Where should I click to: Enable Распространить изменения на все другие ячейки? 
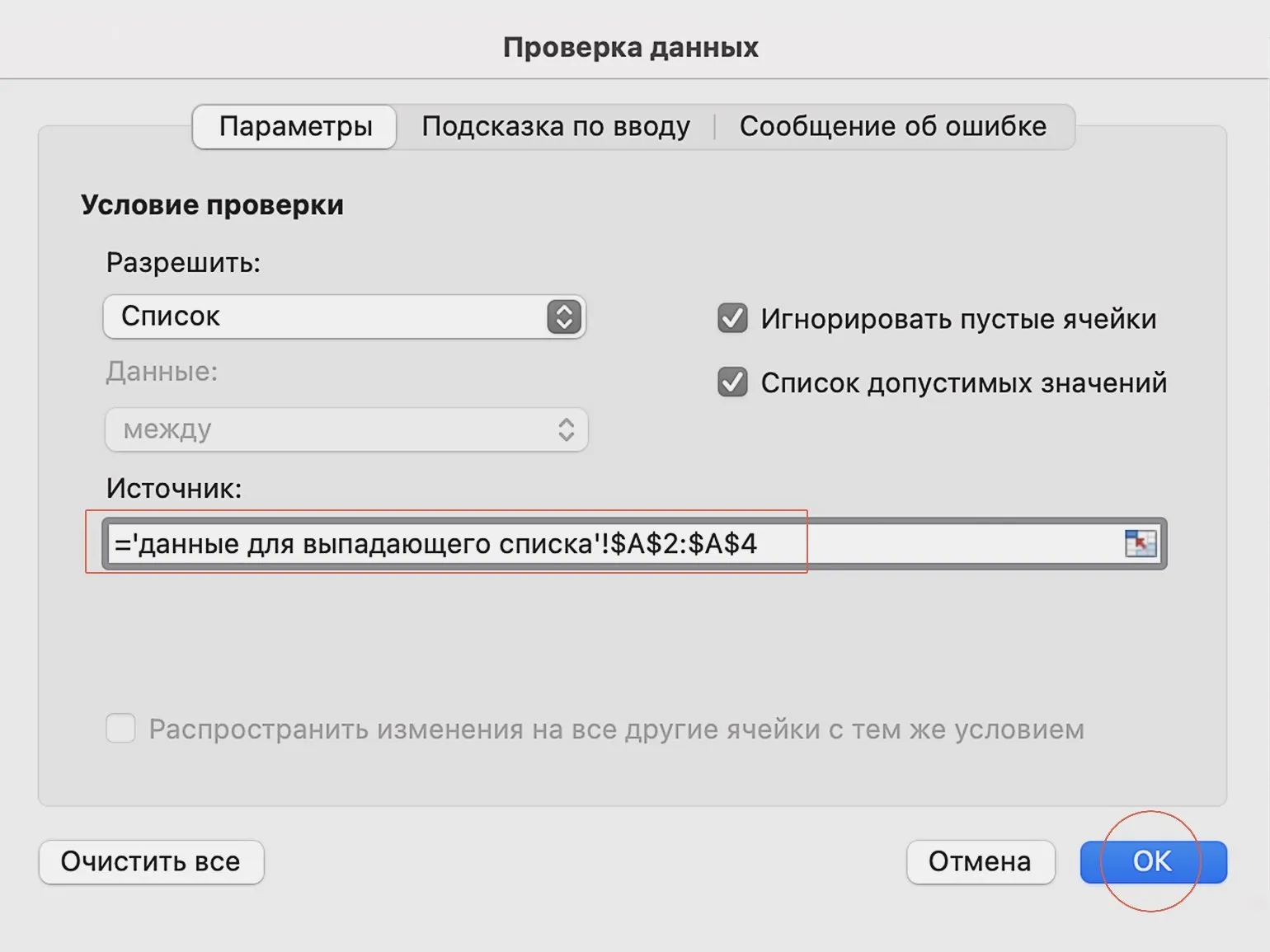coord(121,729)
